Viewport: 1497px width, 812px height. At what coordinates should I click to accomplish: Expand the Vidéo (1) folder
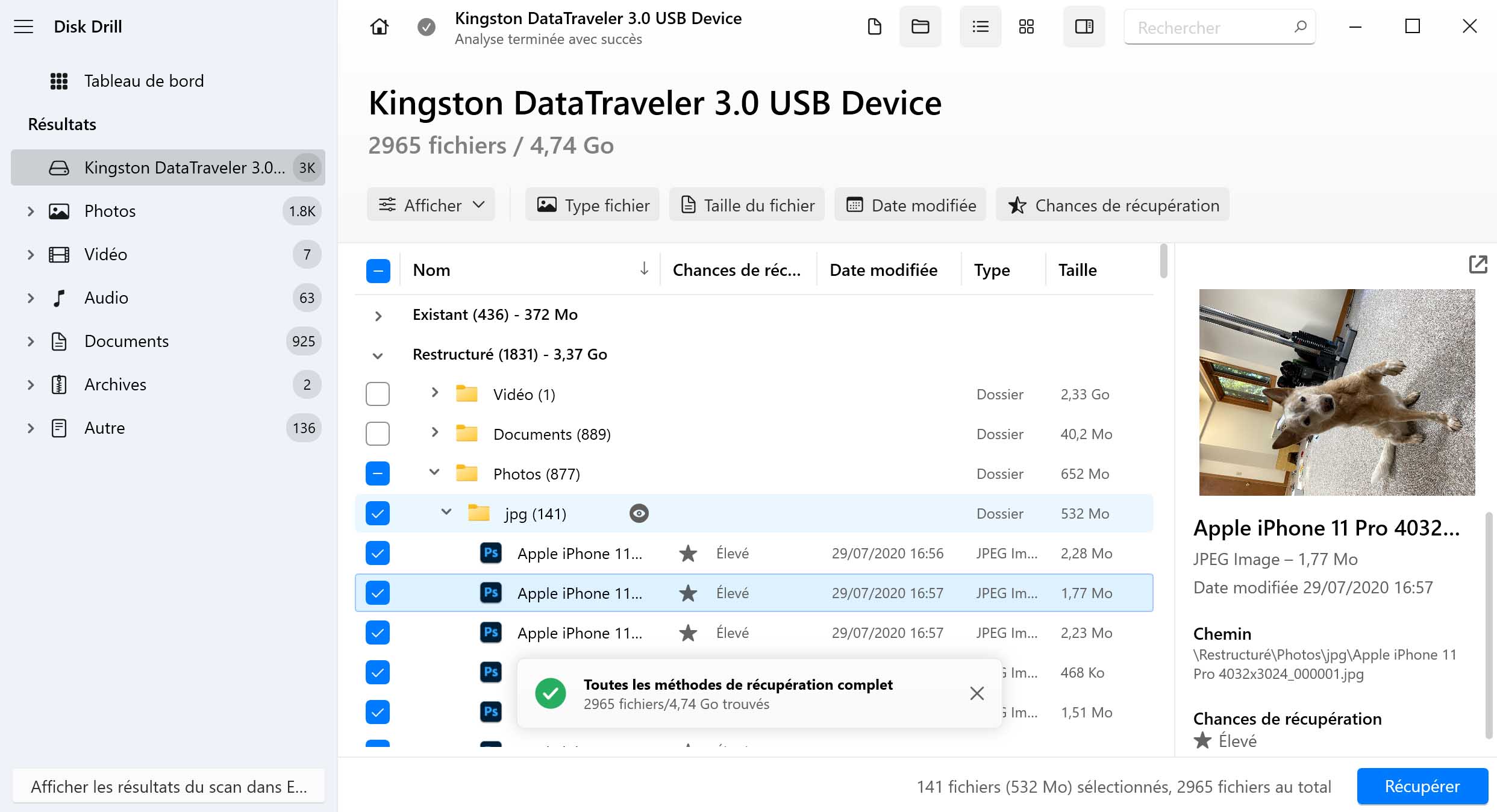[434, 393]
